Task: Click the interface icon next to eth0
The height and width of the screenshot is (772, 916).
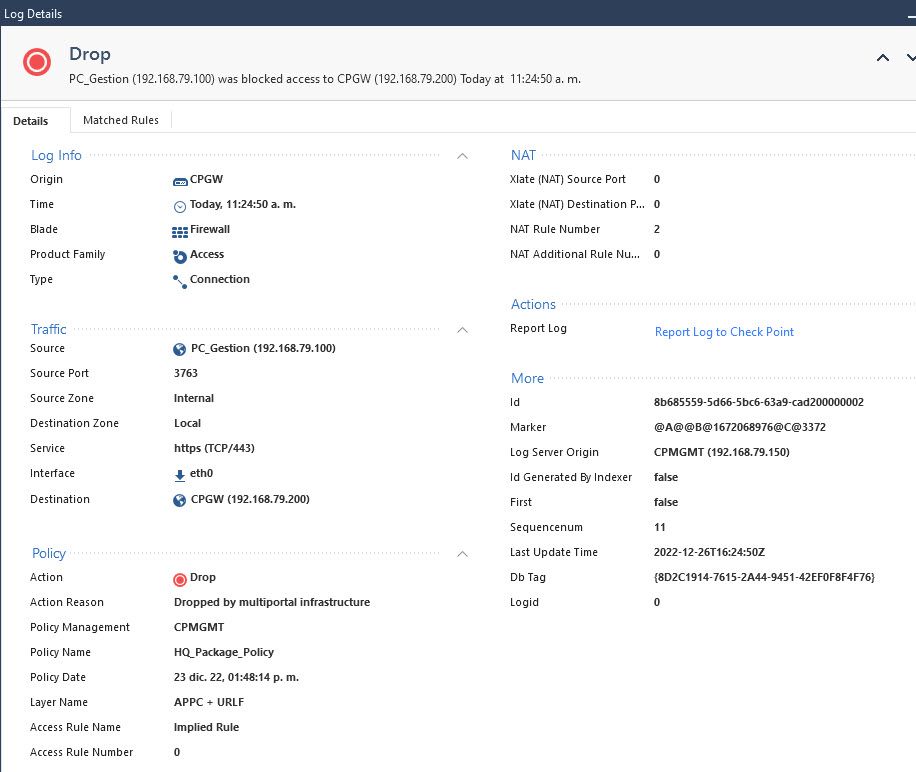Action: point(178,473)
